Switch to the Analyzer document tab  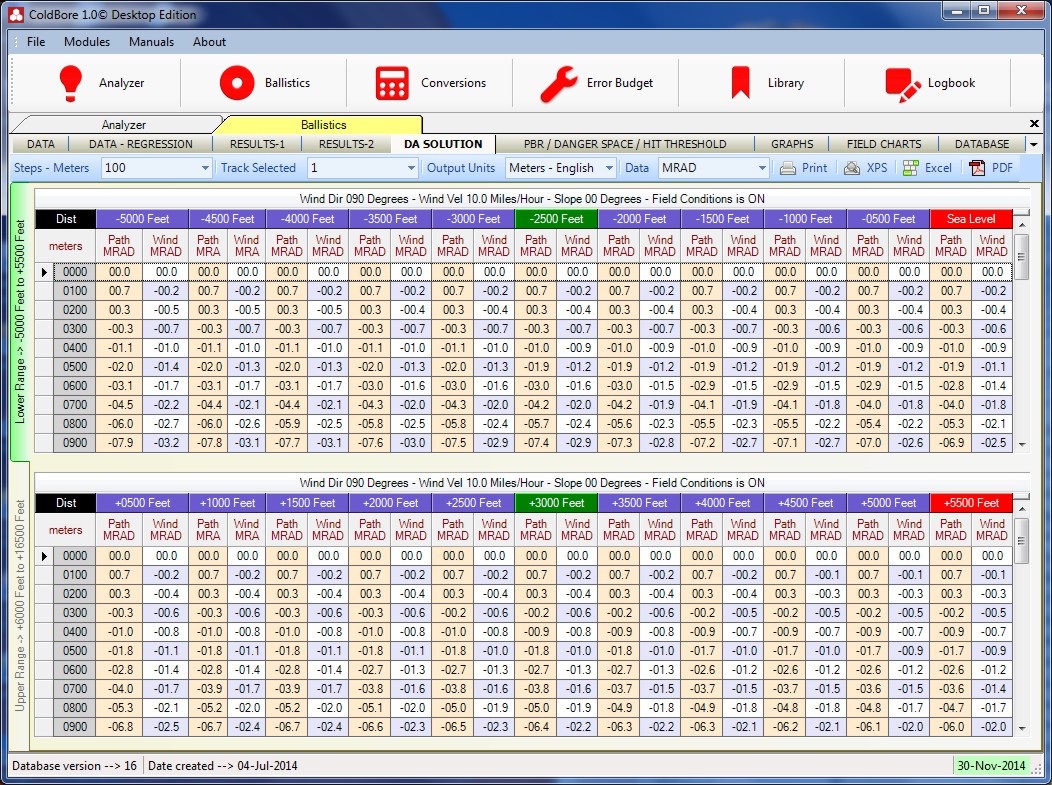123,125
